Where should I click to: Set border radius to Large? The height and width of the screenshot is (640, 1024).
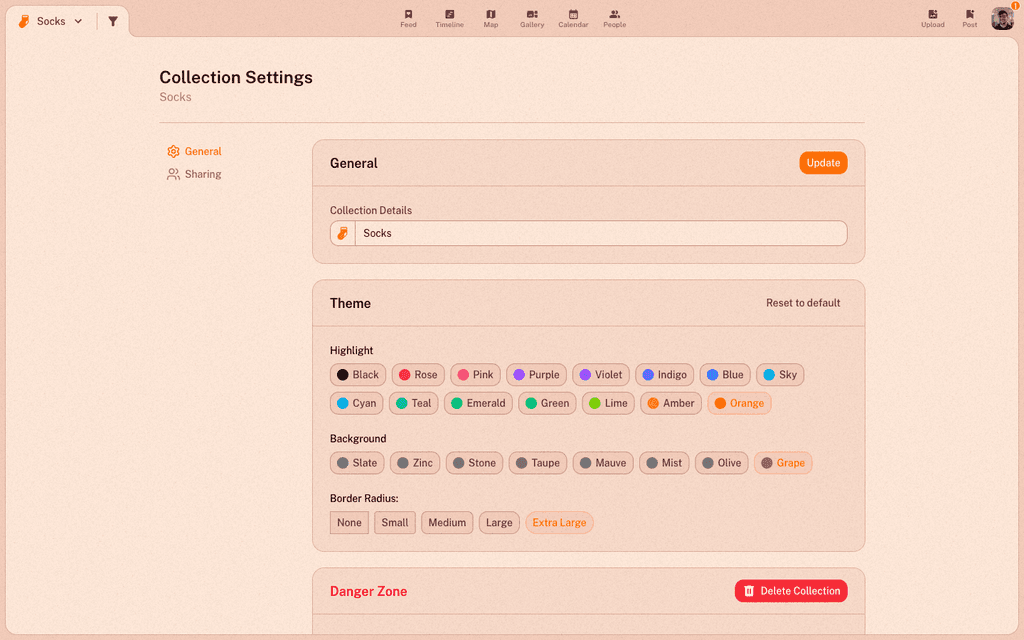coord(499,522)
